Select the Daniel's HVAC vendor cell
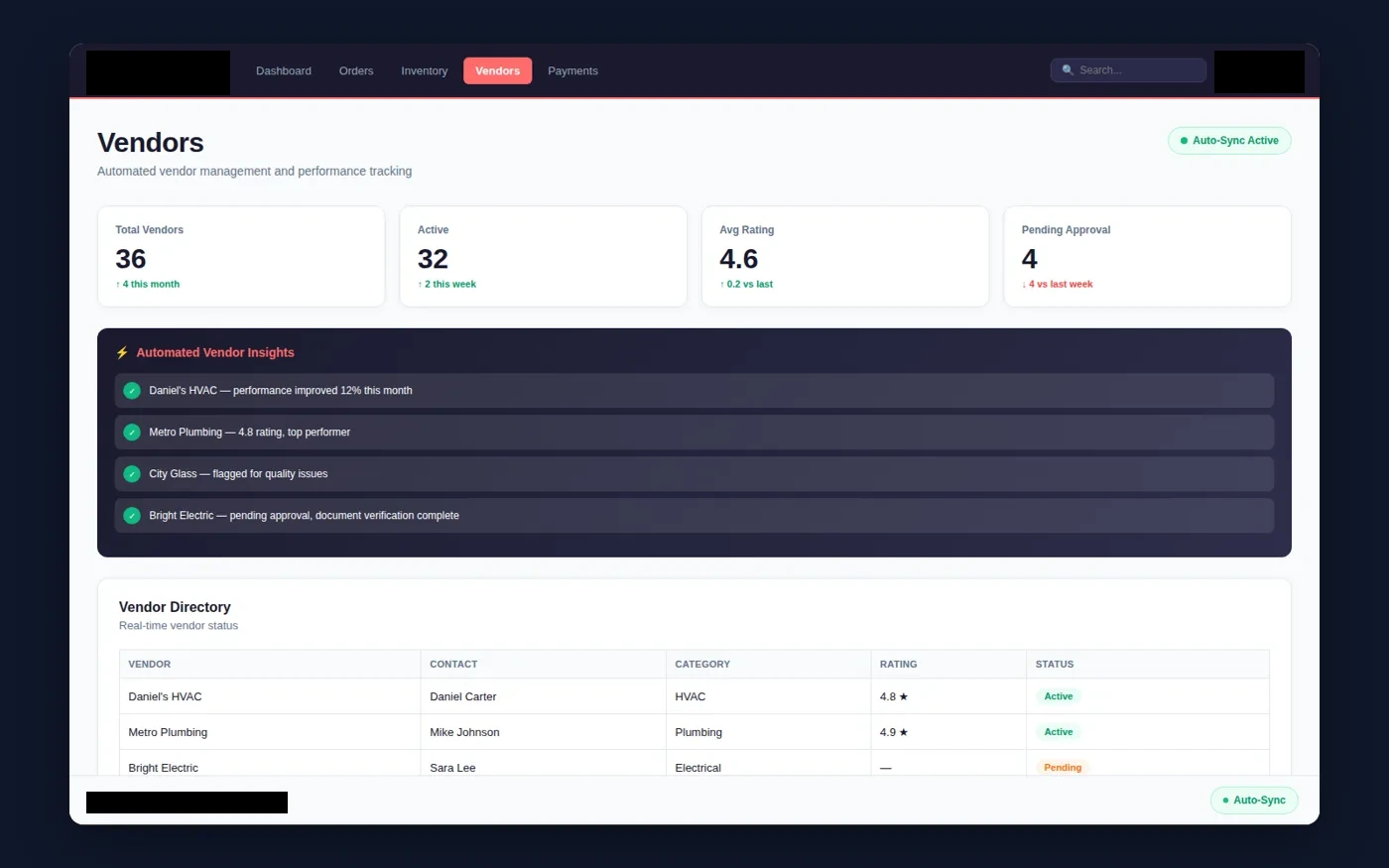This screenshot has width=1389, height=868. [x=270, y=696]
